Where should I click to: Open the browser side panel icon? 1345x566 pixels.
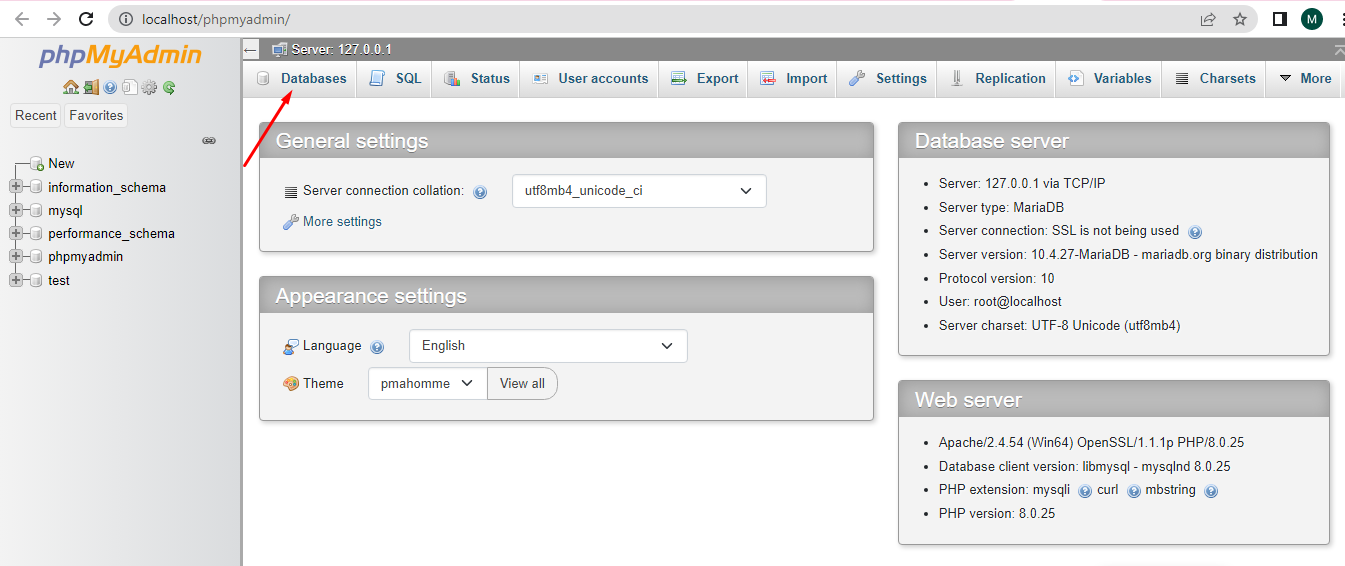point(1279,19)
